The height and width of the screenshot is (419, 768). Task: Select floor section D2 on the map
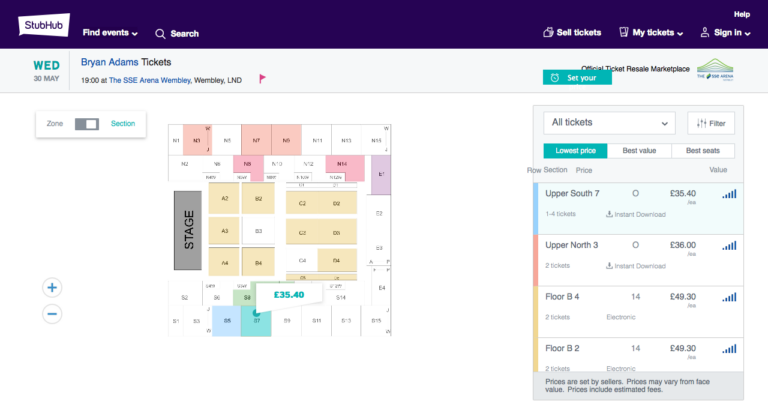tap(337, 203)
